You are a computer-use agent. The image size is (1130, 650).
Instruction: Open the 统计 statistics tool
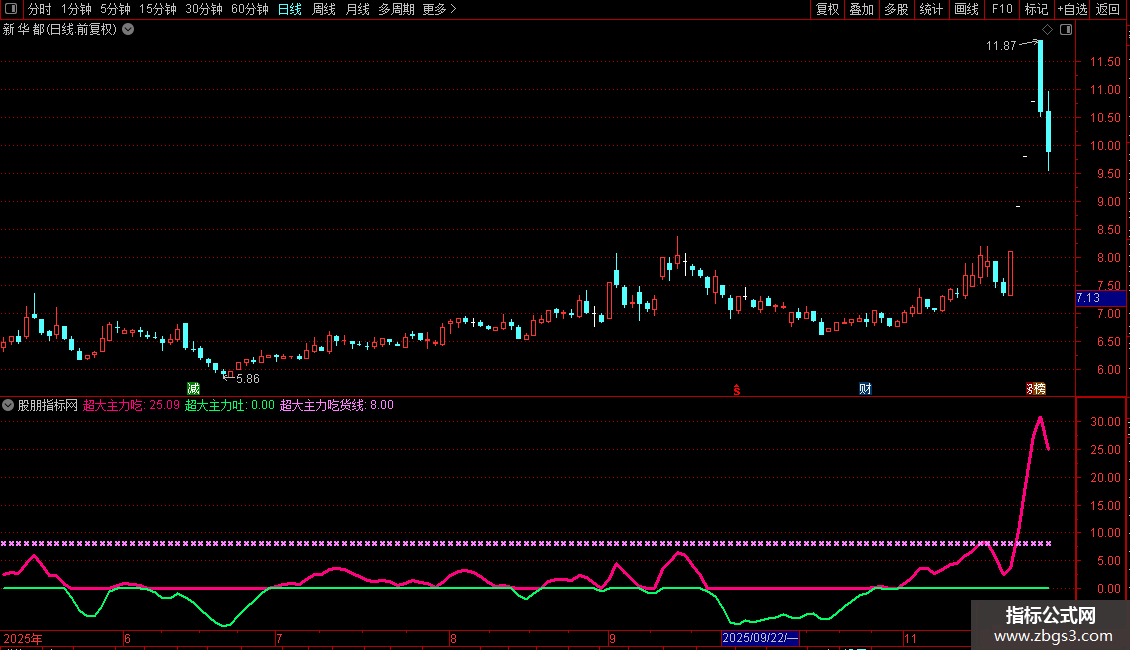click(x=930, y=9)
